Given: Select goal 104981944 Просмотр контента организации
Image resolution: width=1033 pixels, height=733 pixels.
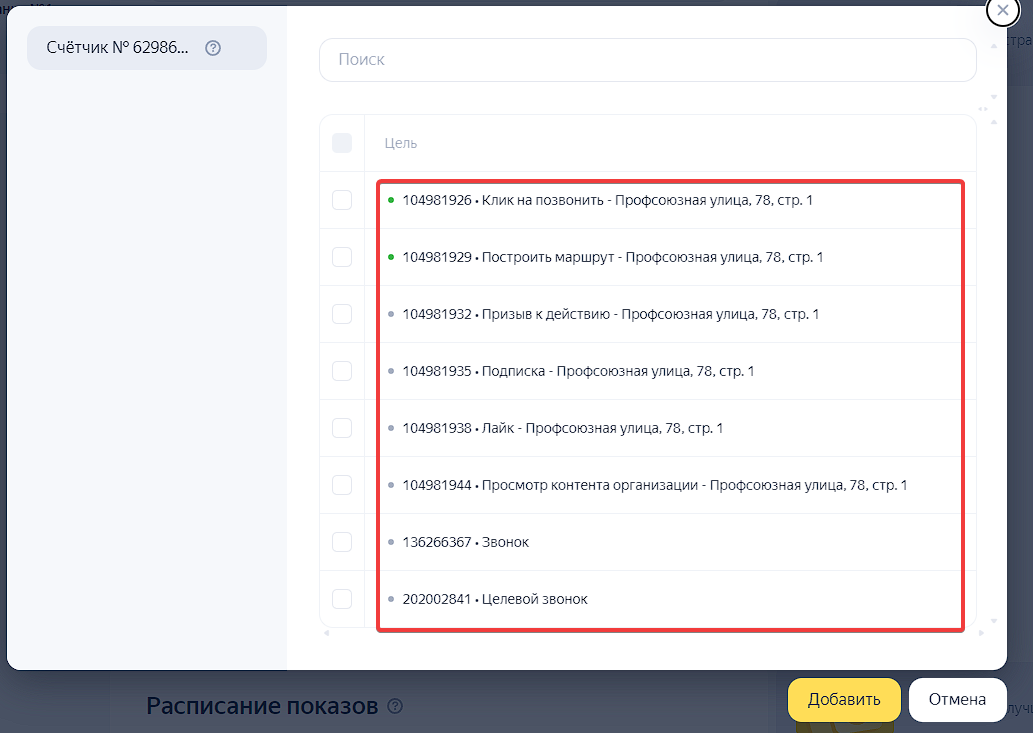Looking at the screenshot, I should [655, 485].
